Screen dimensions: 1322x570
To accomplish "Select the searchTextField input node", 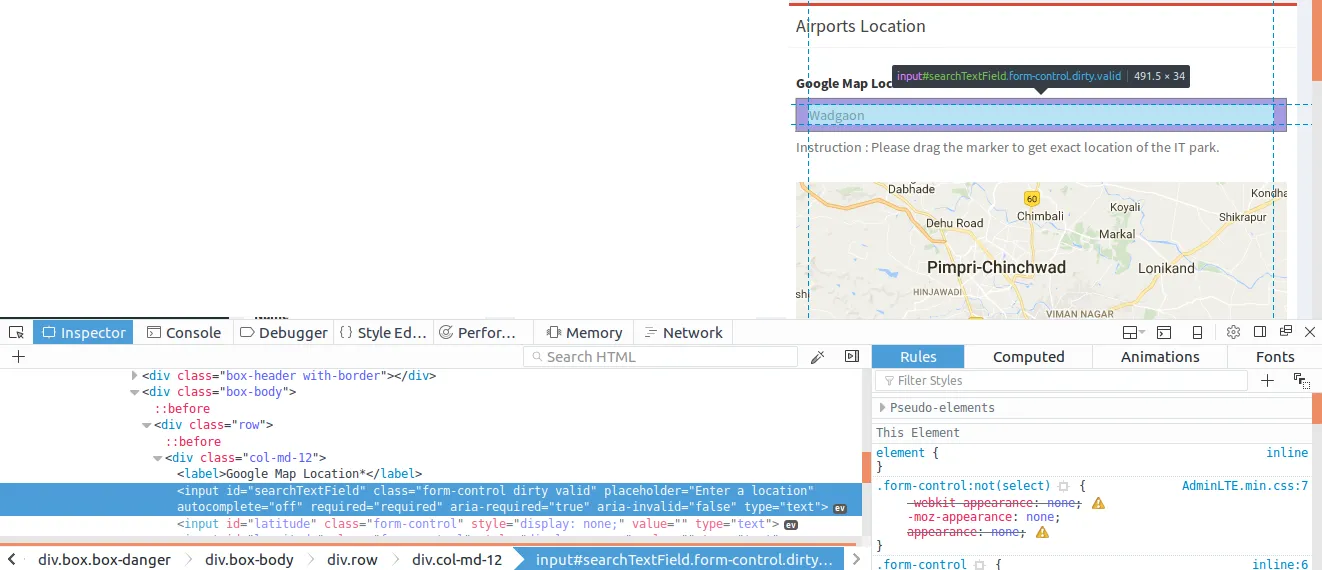I will pos(430,499).
